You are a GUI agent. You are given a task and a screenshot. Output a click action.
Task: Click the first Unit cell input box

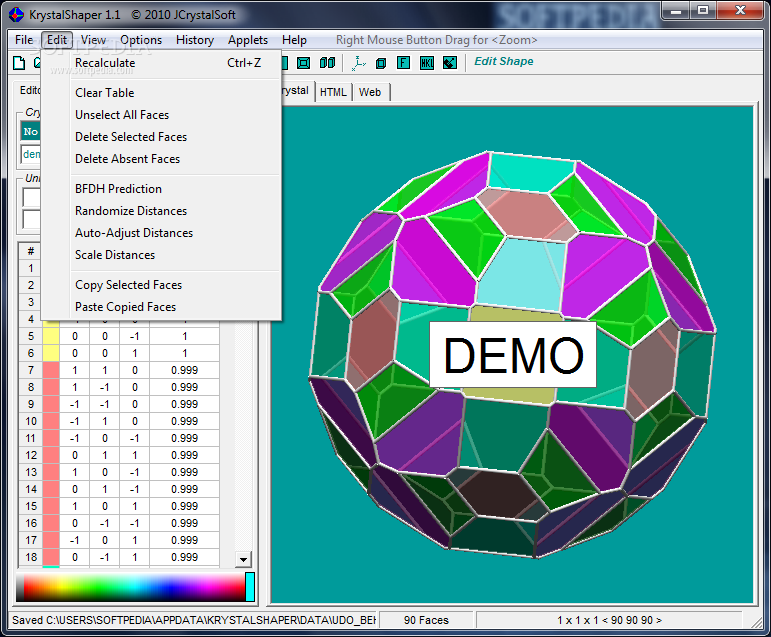pyautogui.click(x=31, y=198)
